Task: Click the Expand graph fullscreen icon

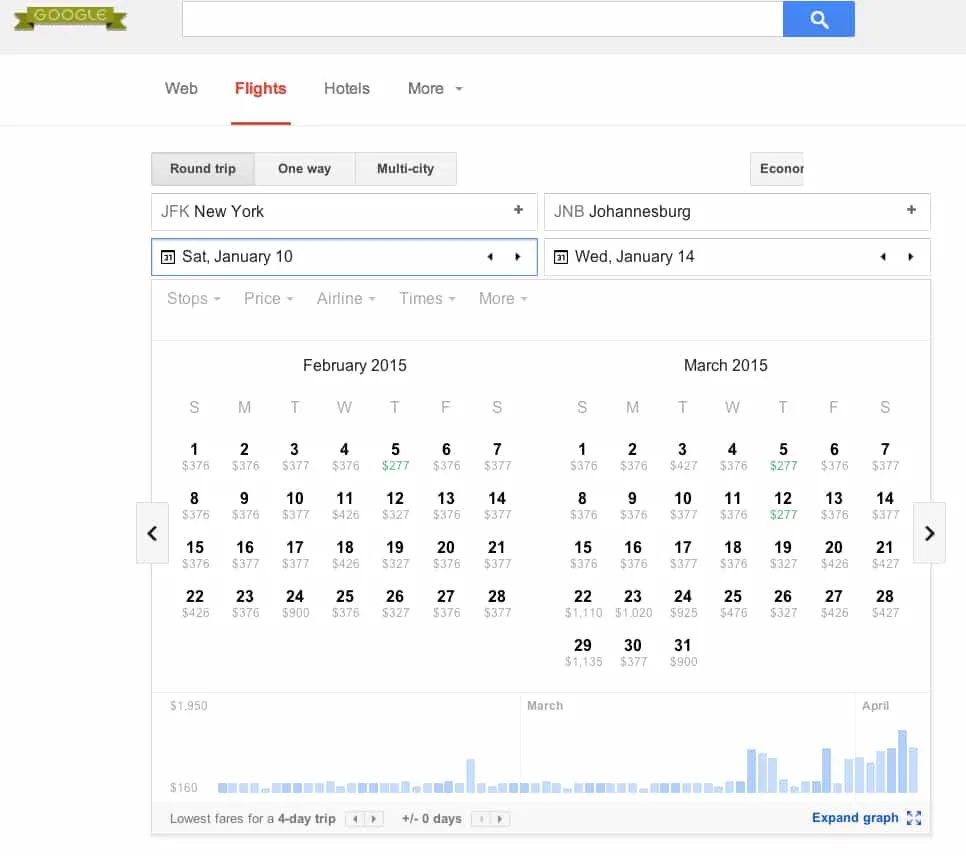Action: click(913, 817)
